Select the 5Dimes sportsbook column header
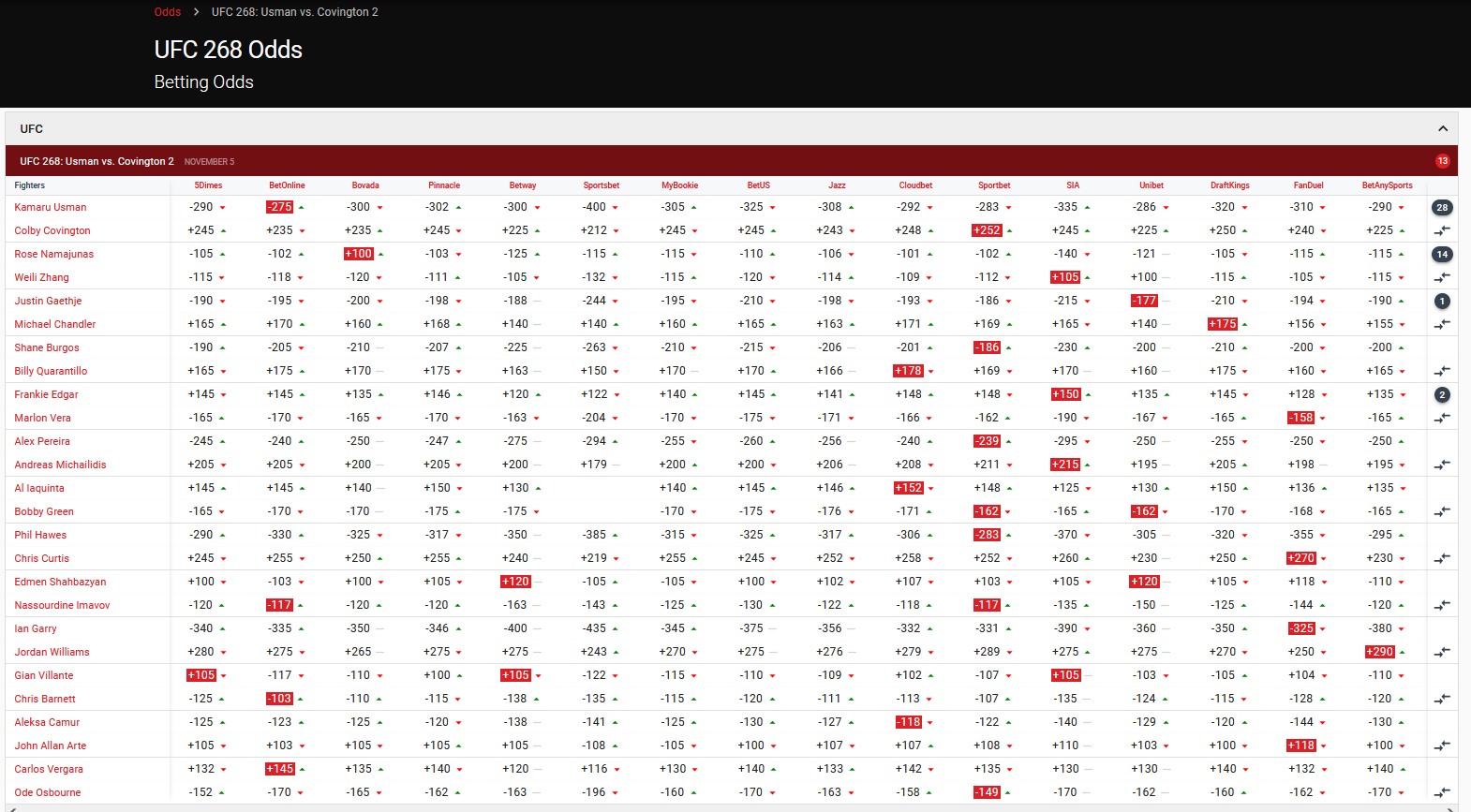Image resolution: width=1471 pixels, height=812 pixels. tap(208, 185)
